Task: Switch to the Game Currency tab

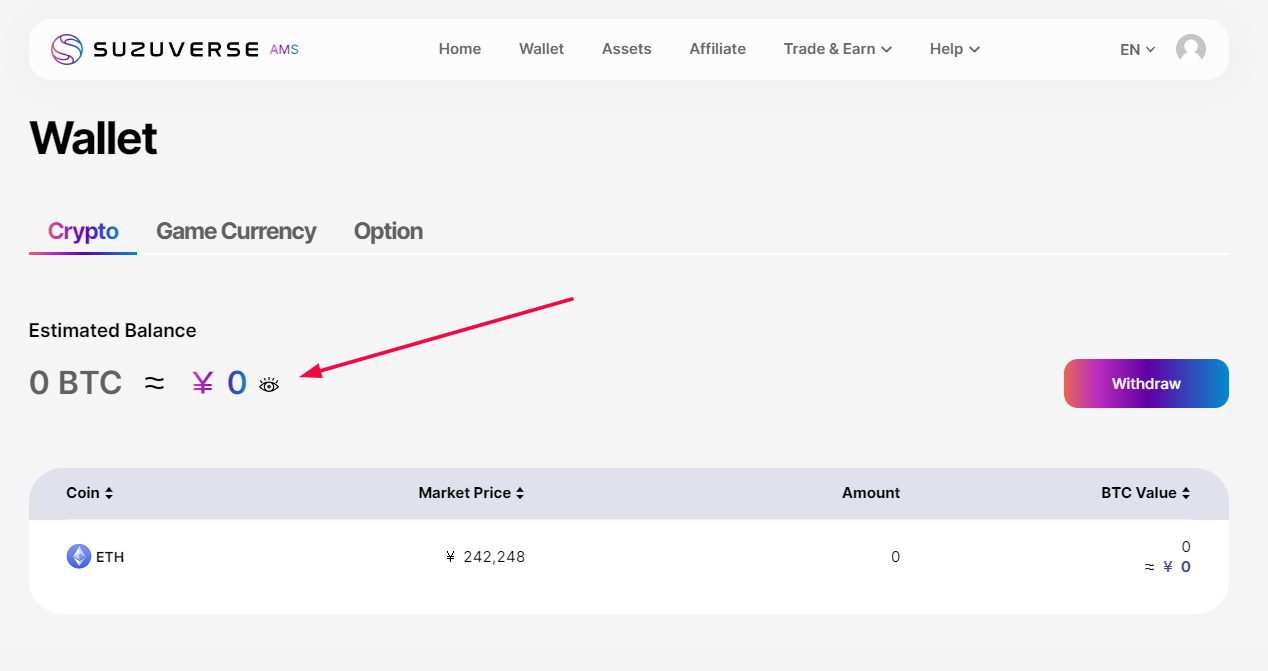Action: [x=236, y=231]
